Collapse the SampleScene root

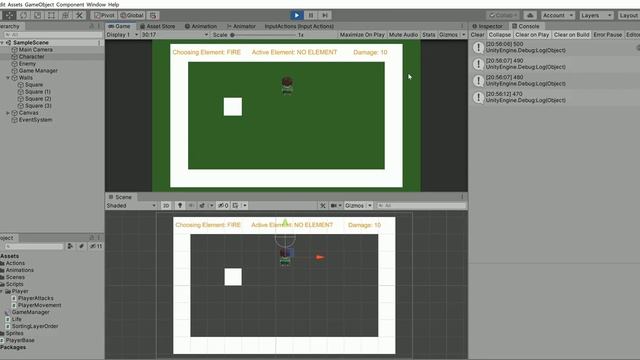[x=2, y=42]
